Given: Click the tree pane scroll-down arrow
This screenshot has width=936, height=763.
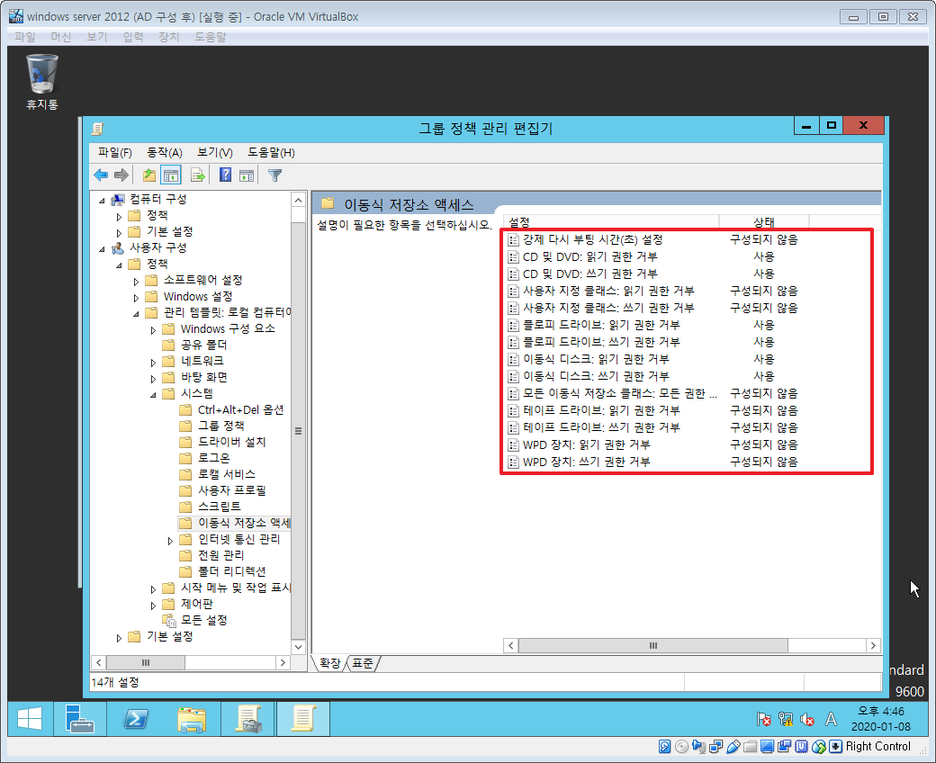Looking at the screenshot, I should [x=298, y=647].
